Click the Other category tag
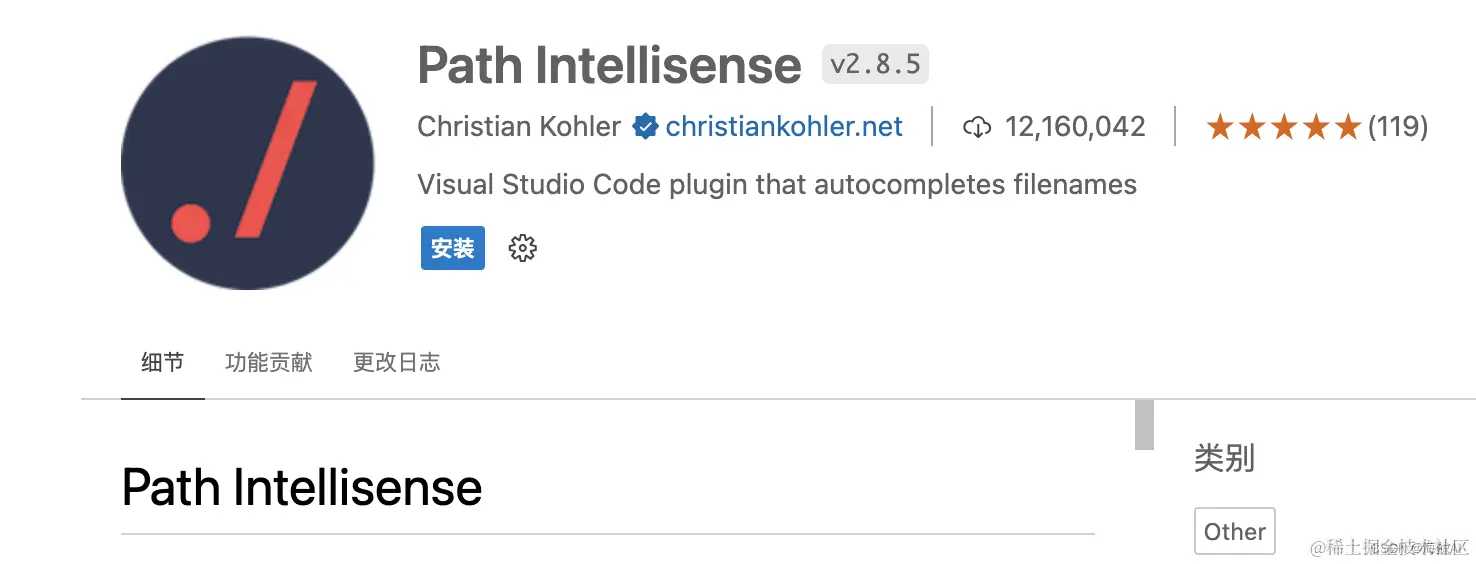 pos(1234,531)
